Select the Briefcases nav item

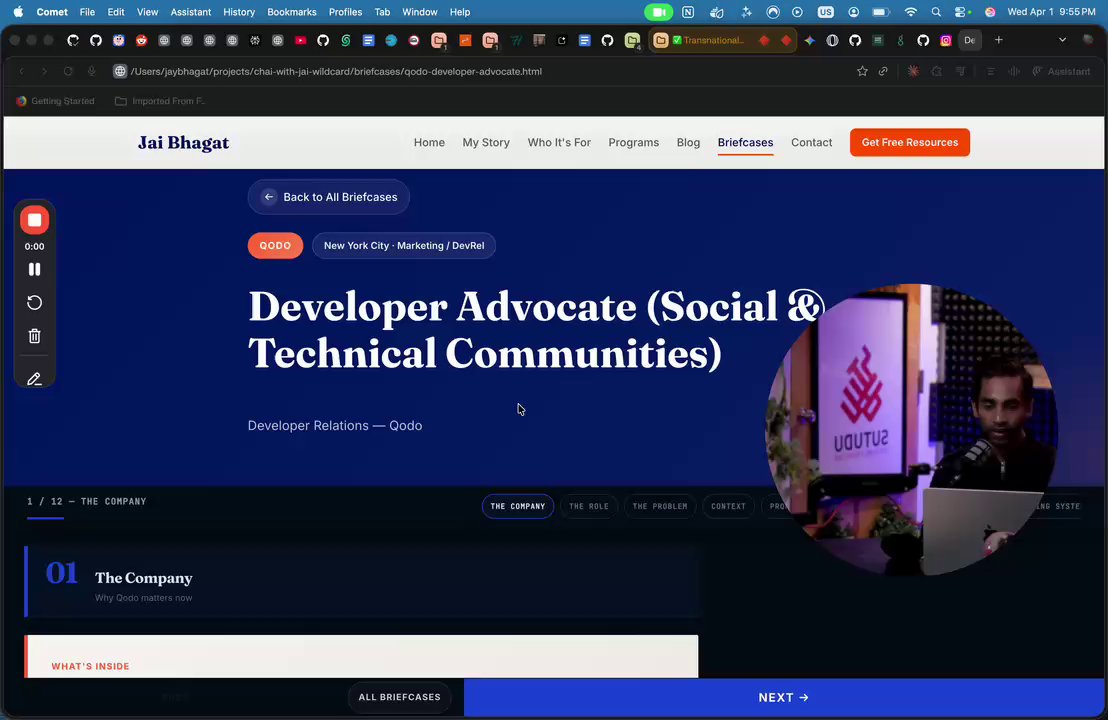pos(745,142)
